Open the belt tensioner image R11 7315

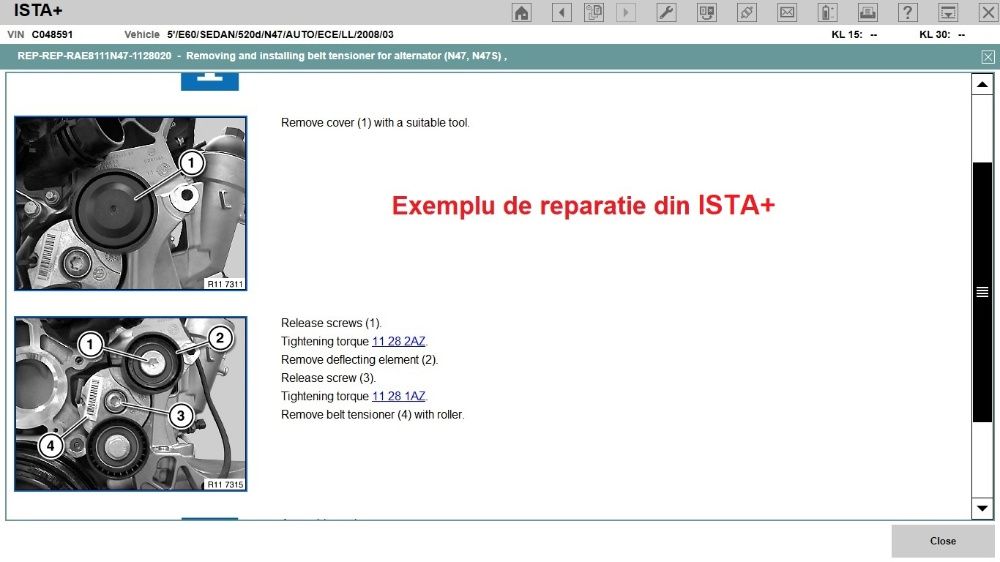131,404
